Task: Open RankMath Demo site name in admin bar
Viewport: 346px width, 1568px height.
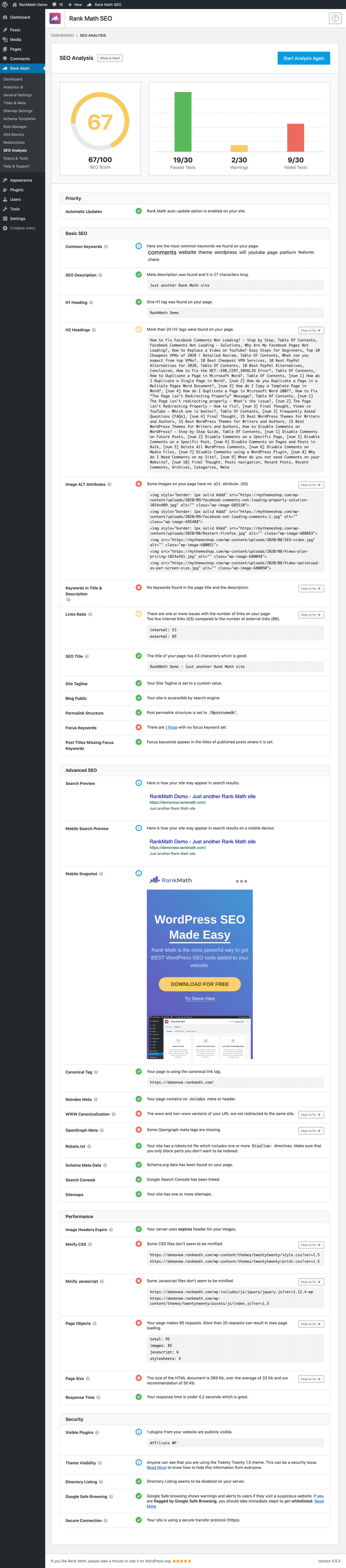Action: pos(29,4)
